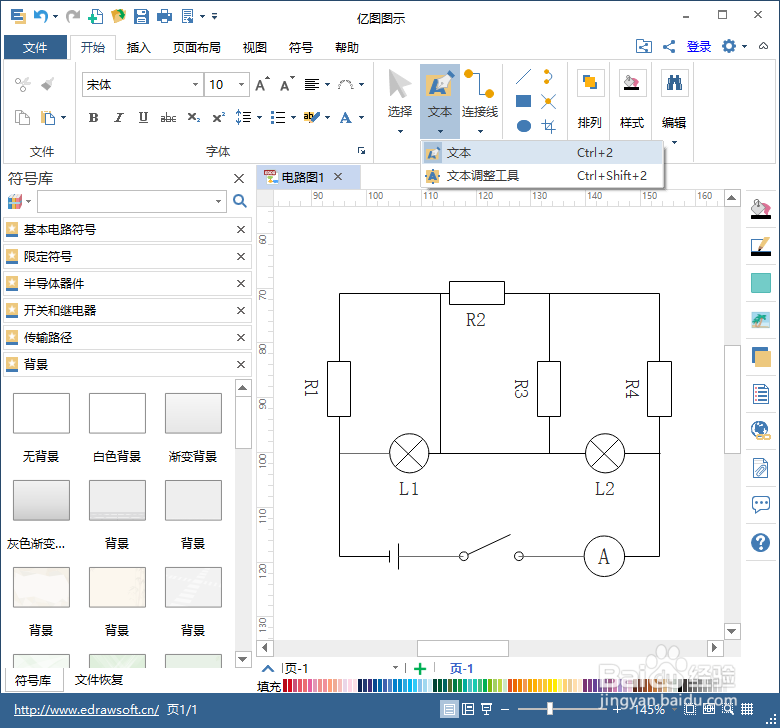Screen dimensions: 780x728
Task: Toggle Bold formatting
Action: tap(94, 118)
